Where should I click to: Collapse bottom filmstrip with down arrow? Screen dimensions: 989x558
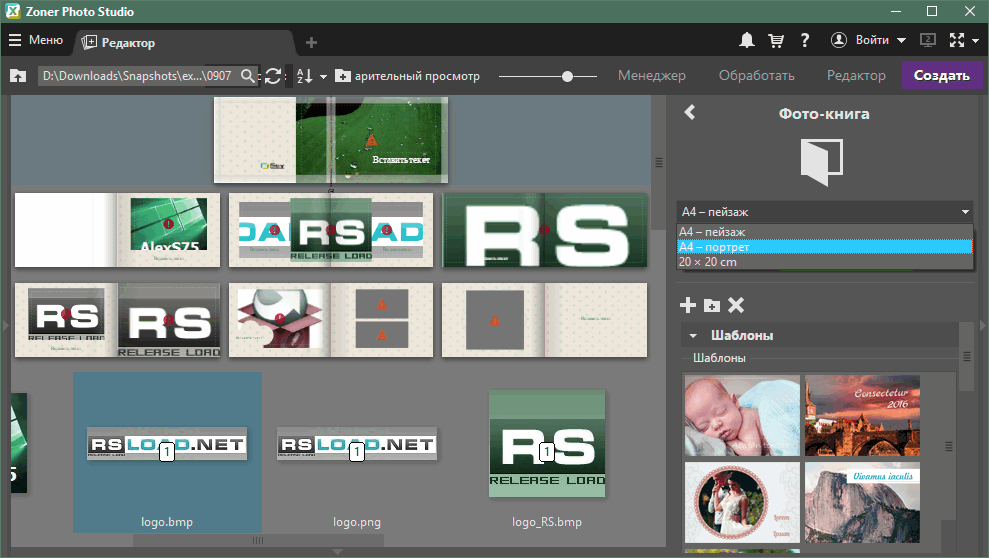click(x=337, y=552)
